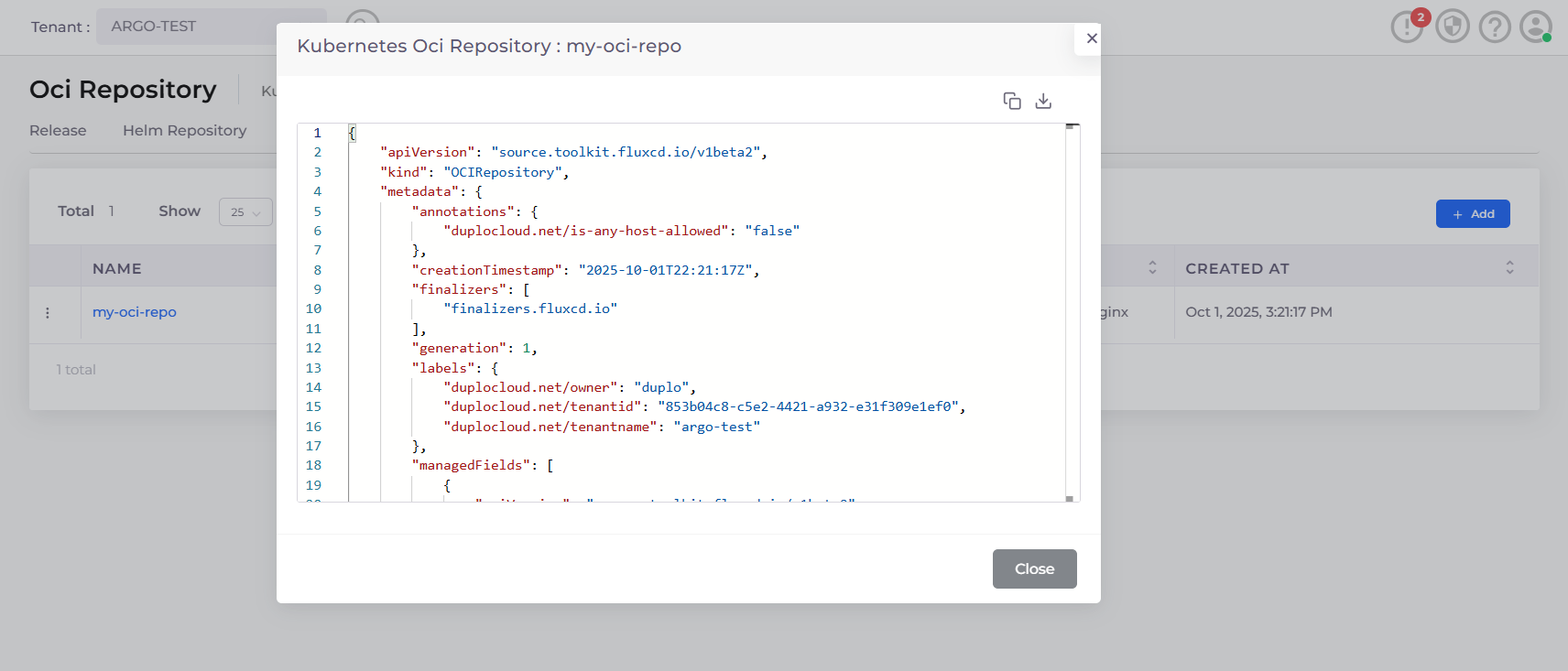Viewport: 1568px width, 671px height.
Task: Open the my-oci-repo link
Action: point(135,312)
